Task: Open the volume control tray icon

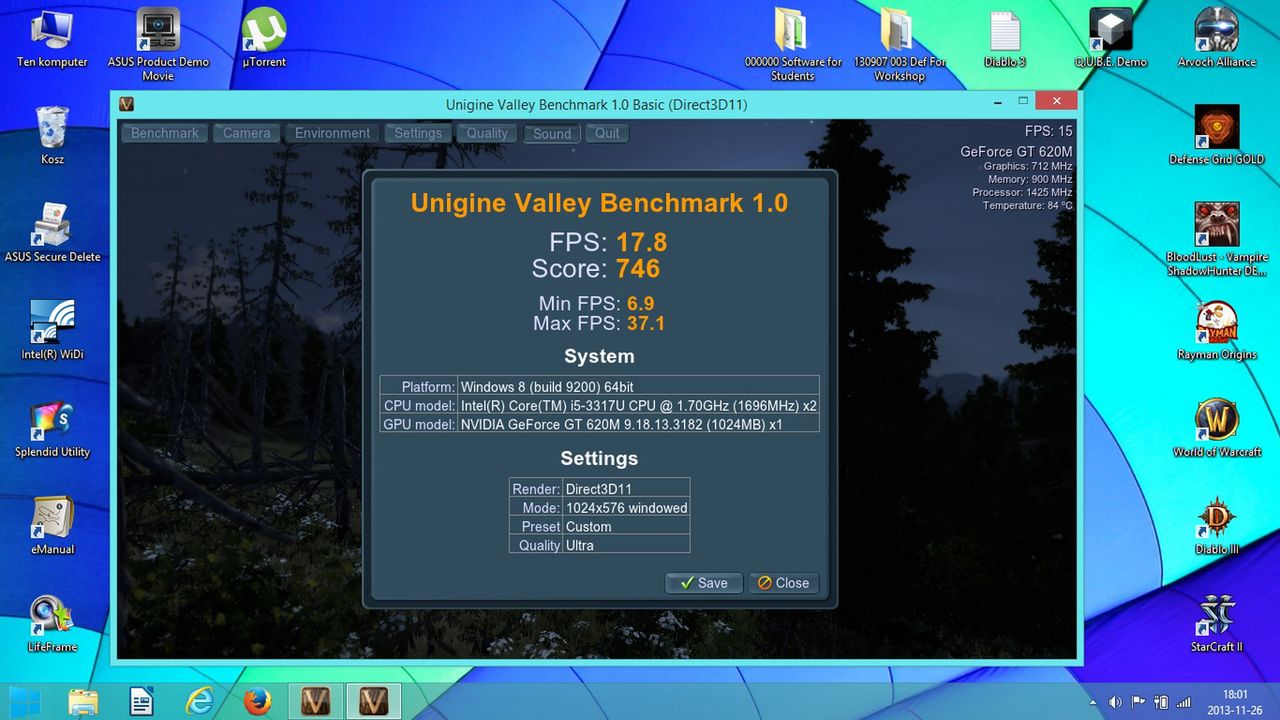Action: pyautogui.click(x=1115, y=702)
